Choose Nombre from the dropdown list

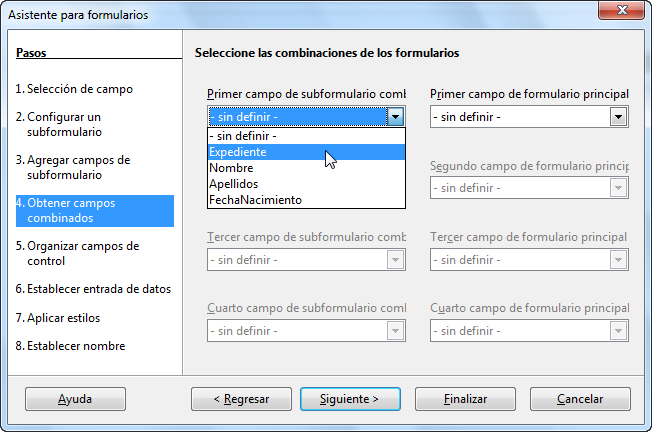(x=306, y=168)
